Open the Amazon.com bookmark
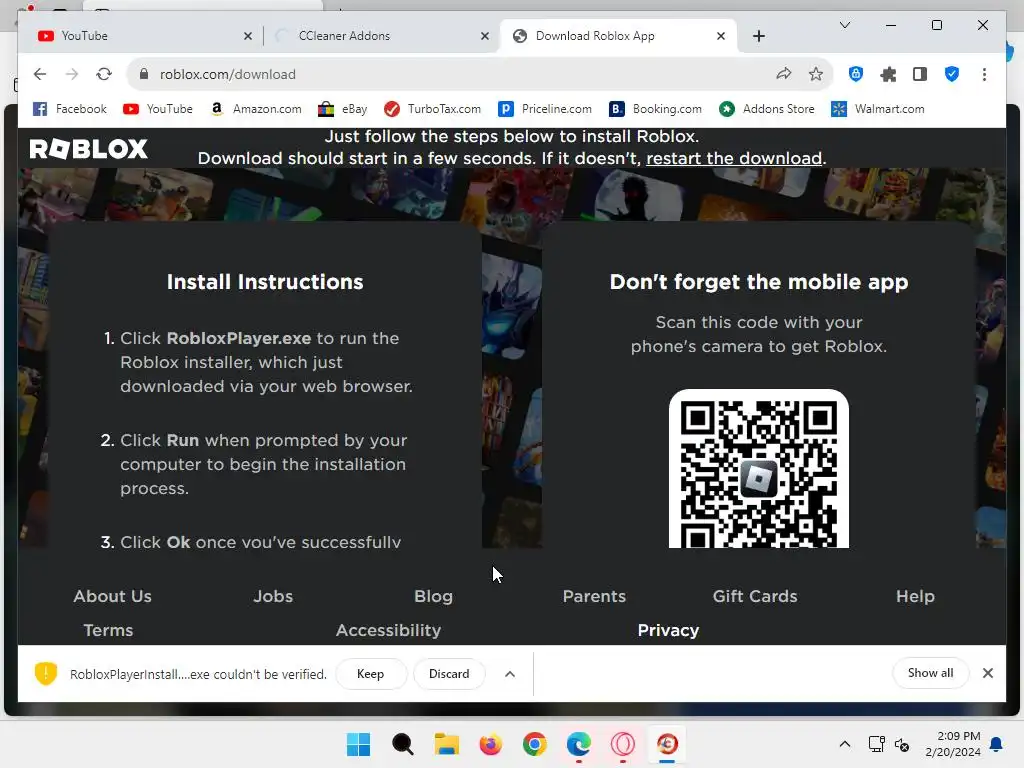This screenshot has height=768, width=1024. [255, 109]
